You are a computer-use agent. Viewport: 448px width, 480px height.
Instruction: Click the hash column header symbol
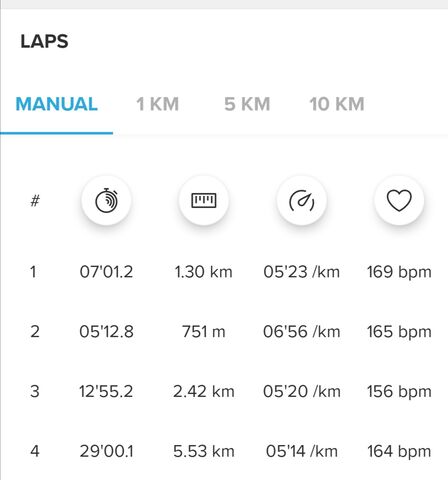coord(35,201)
